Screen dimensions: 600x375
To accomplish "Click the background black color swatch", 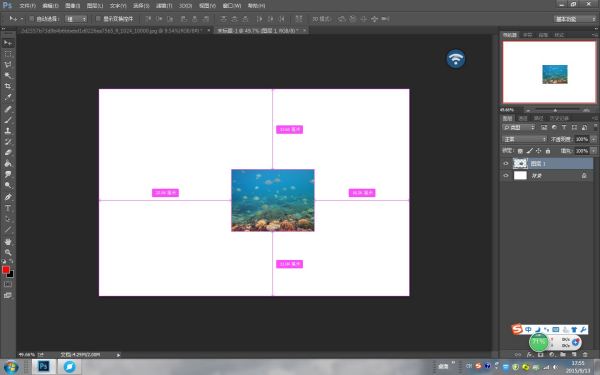I will [11, 274].
